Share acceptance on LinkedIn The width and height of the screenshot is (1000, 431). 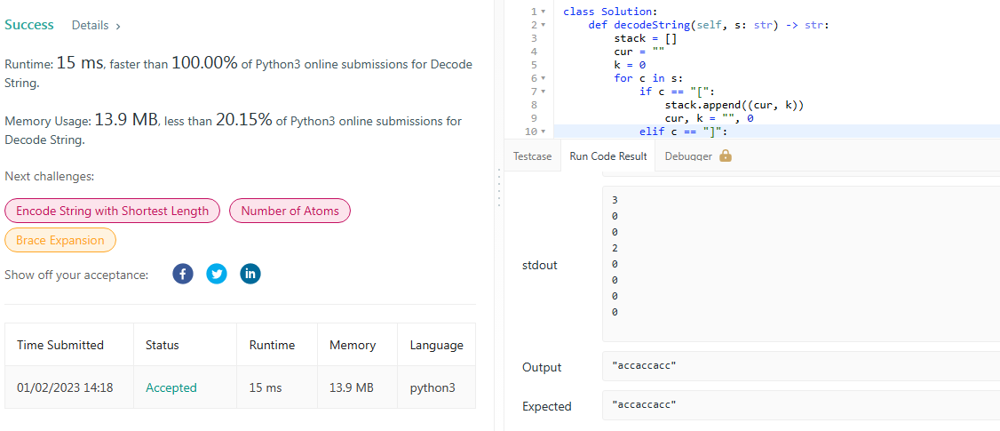[x=250, y=274]
